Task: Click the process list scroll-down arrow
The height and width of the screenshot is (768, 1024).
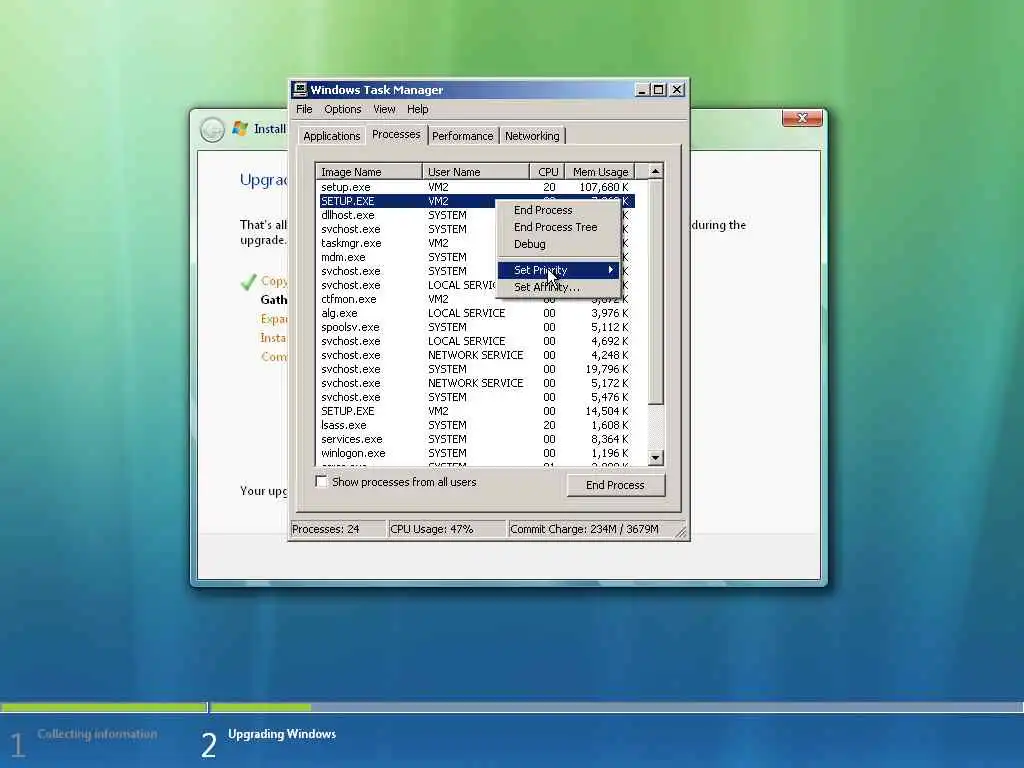Action: [655, 458]
